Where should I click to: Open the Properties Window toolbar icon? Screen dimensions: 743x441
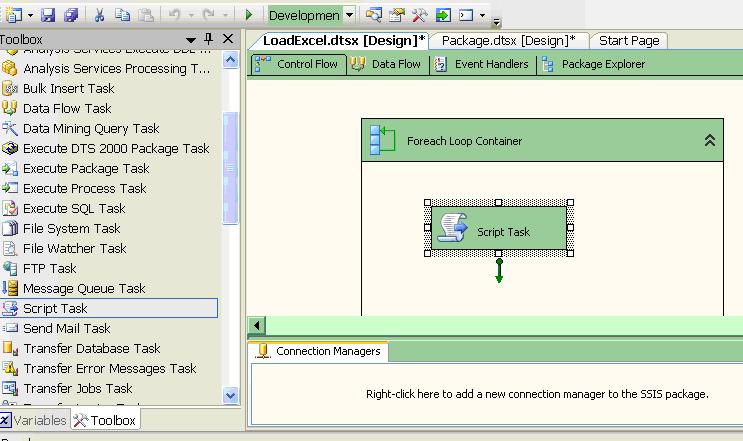397,15
